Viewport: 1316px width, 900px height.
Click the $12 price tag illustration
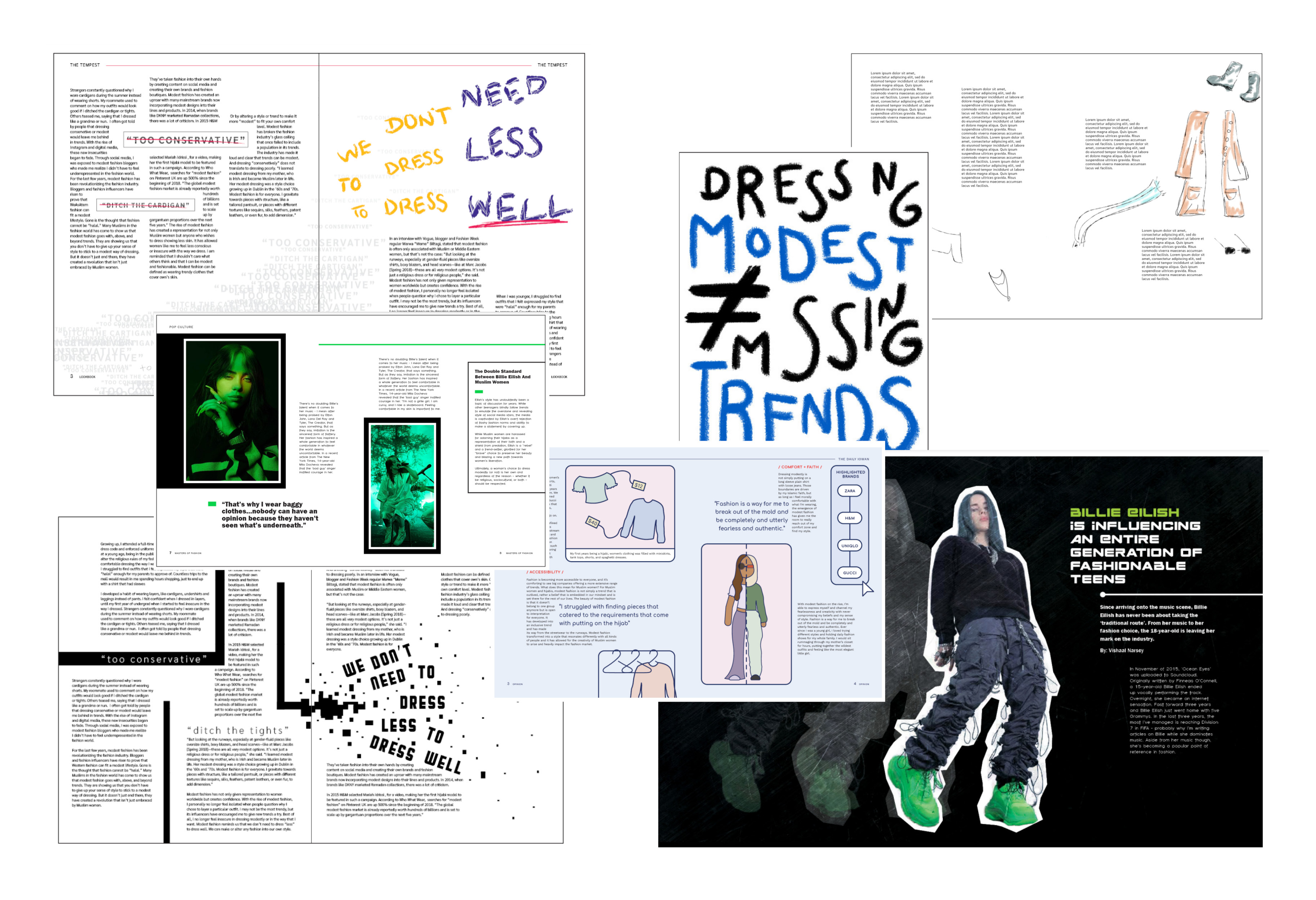coord(639,485)
